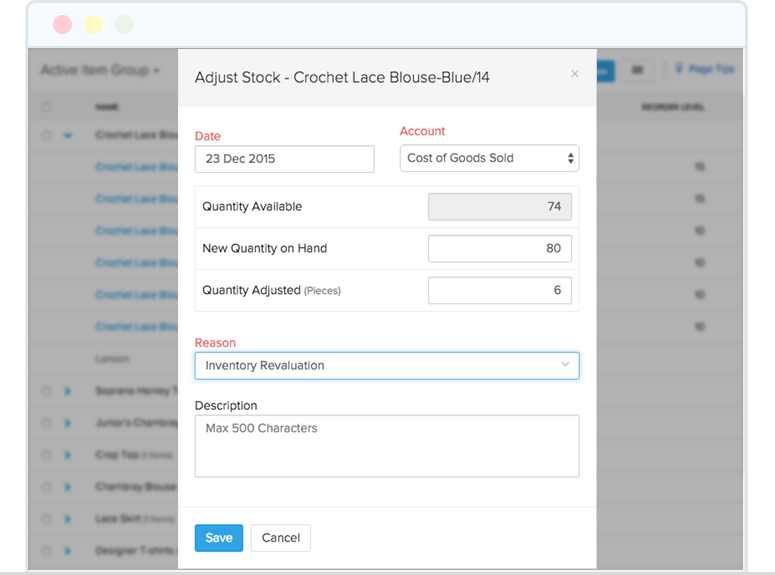775x575 pixels.
Task: Click the New Quantity on Hand field
Action: (500, 248)
